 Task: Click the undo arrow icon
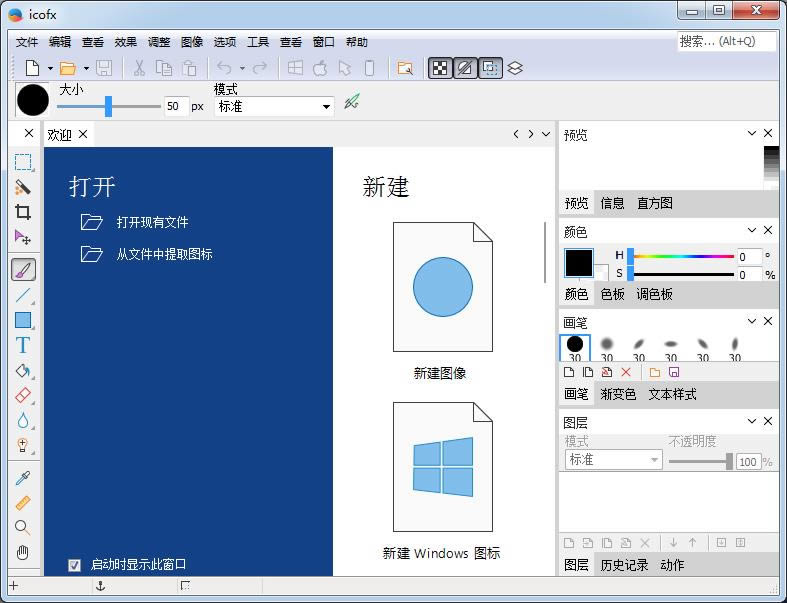(x=224, y=68)
